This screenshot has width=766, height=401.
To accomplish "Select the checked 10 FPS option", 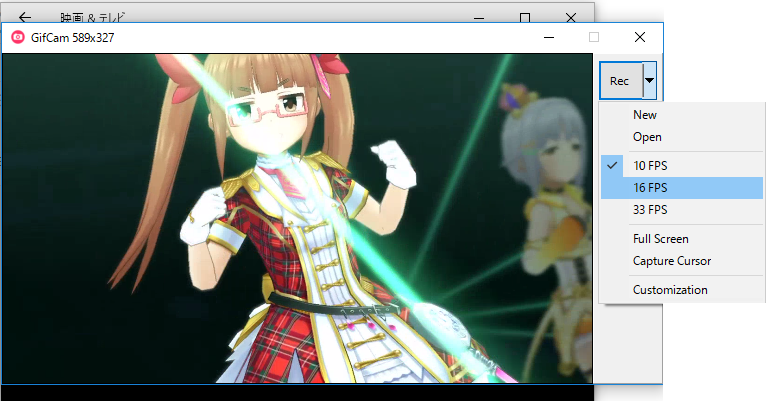I will [681, 166].
